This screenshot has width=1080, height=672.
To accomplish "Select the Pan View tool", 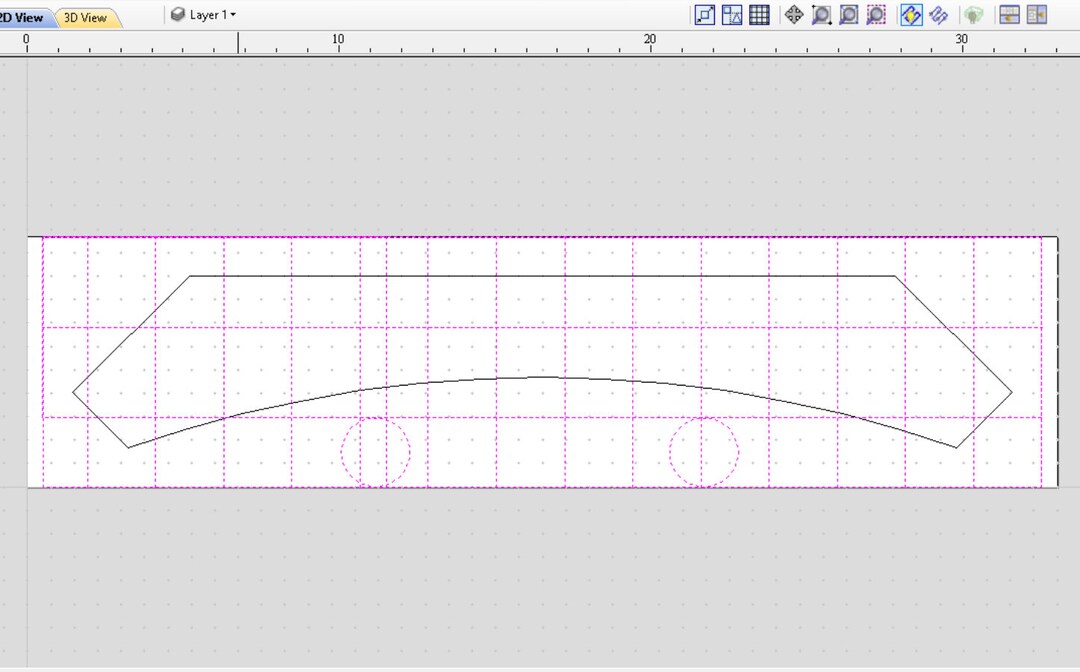I will point(792,14).
